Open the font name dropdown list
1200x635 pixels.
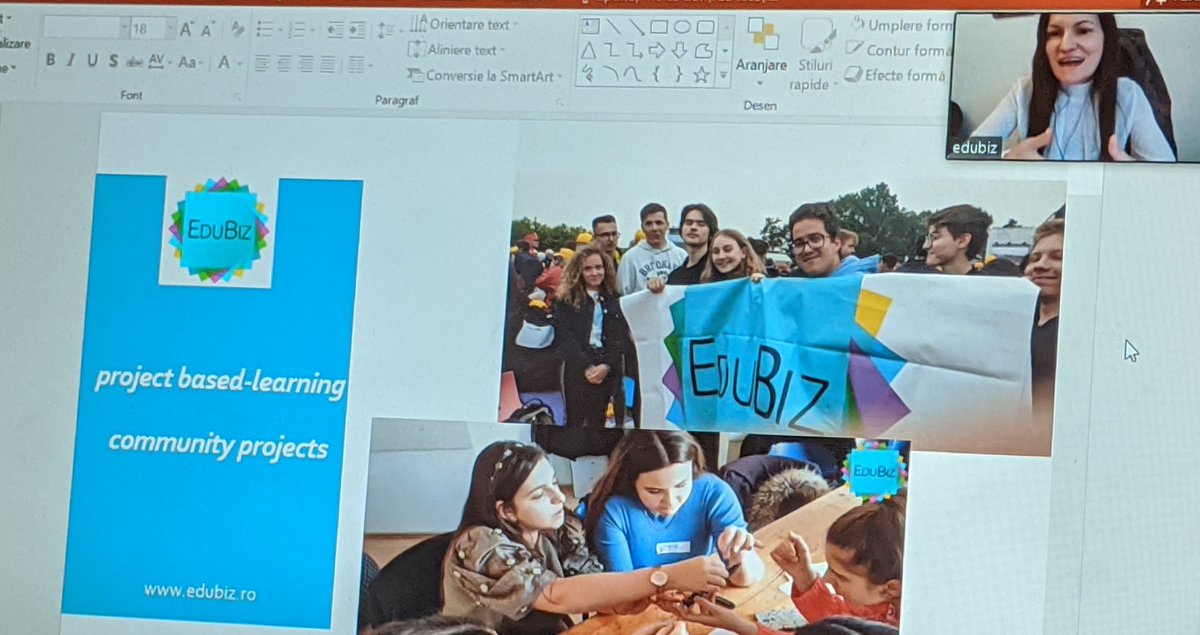124,27
